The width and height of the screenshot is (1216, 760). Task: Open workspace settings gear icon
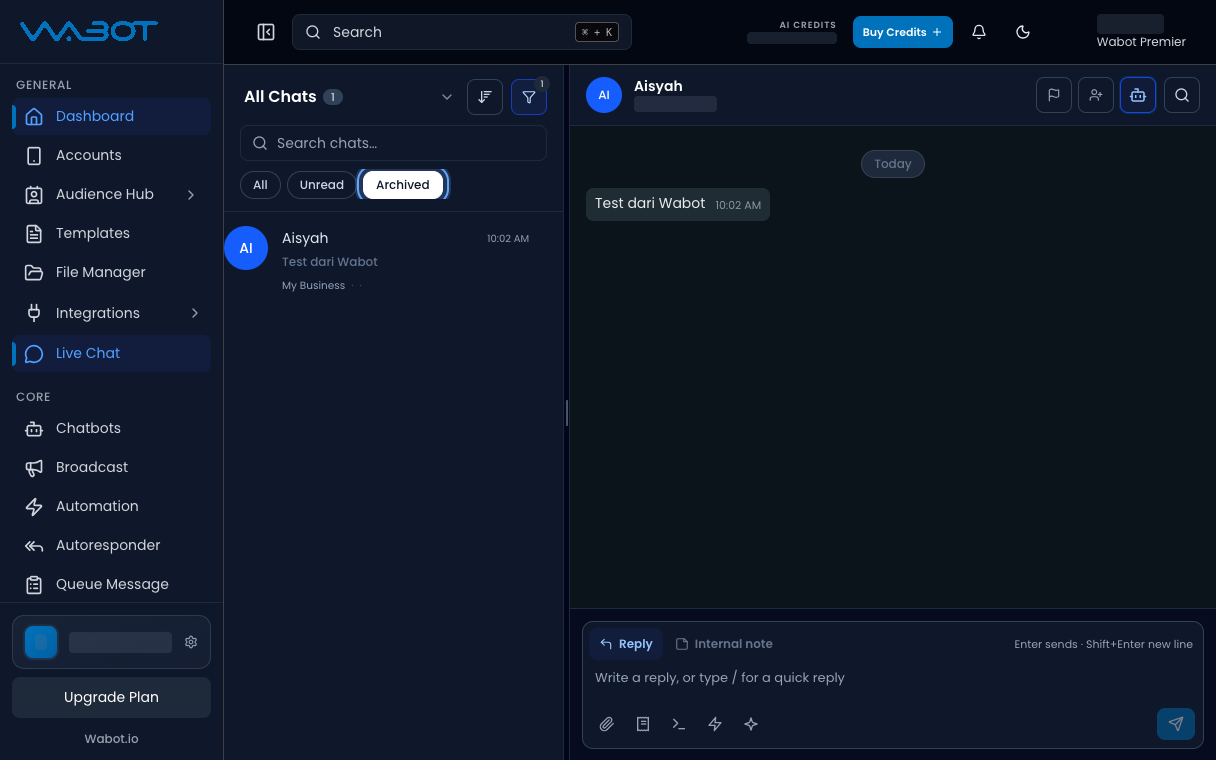(x=191, y=642)
